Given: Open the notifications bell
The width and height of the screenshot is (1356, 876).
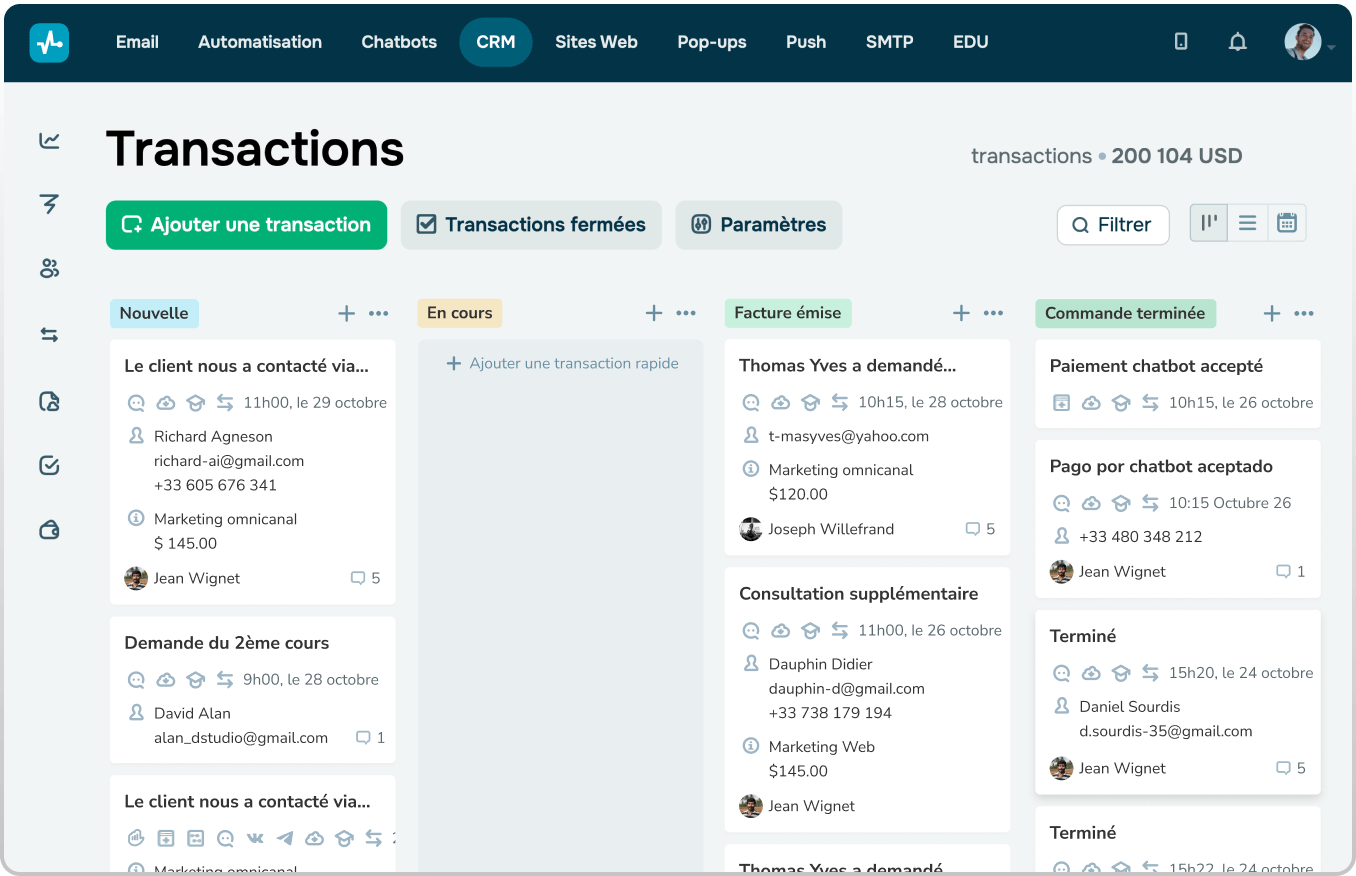Looking at the screenshot, I should pos(1237,42).
